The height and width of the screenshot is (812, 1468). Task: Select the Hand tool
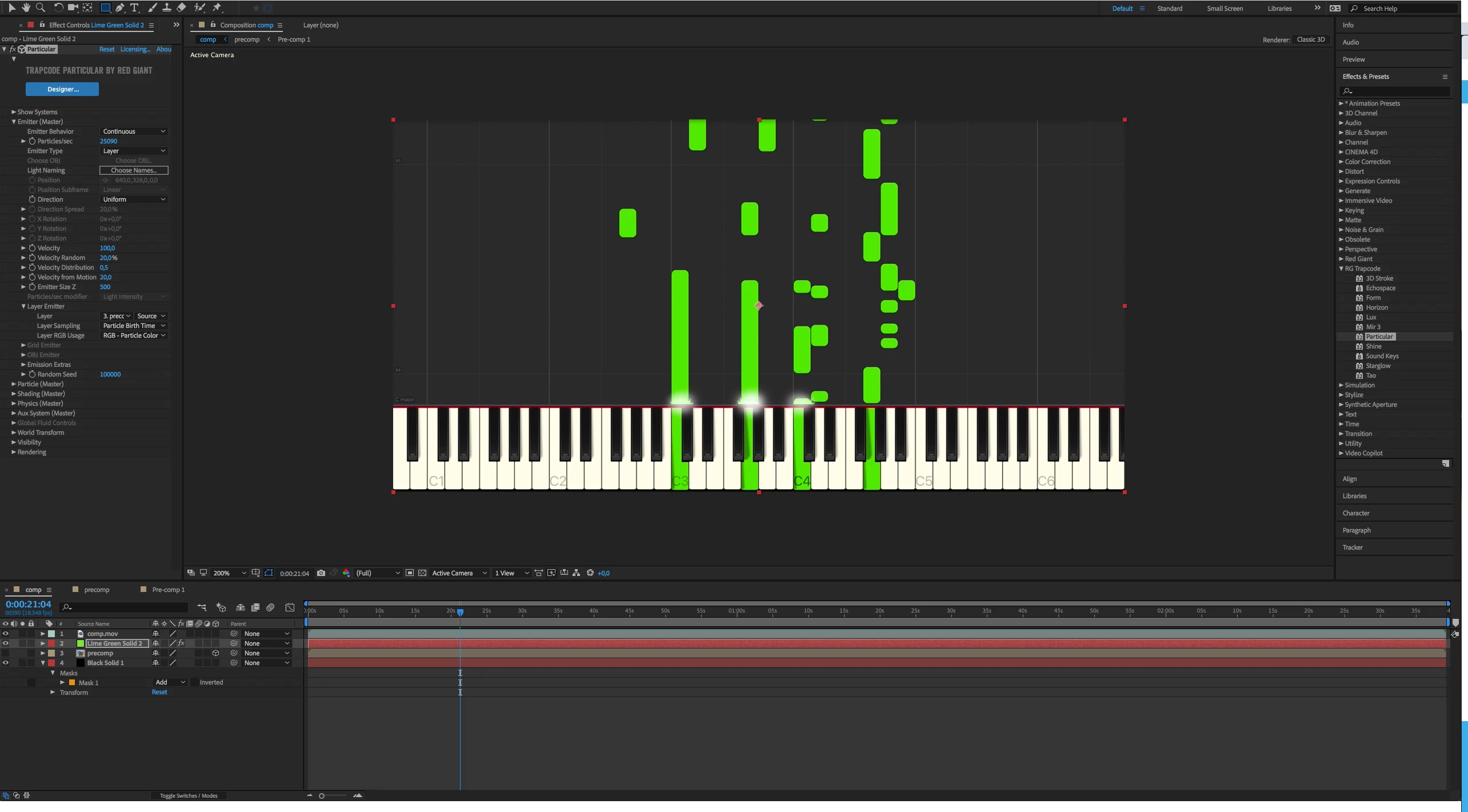(26, 7)
